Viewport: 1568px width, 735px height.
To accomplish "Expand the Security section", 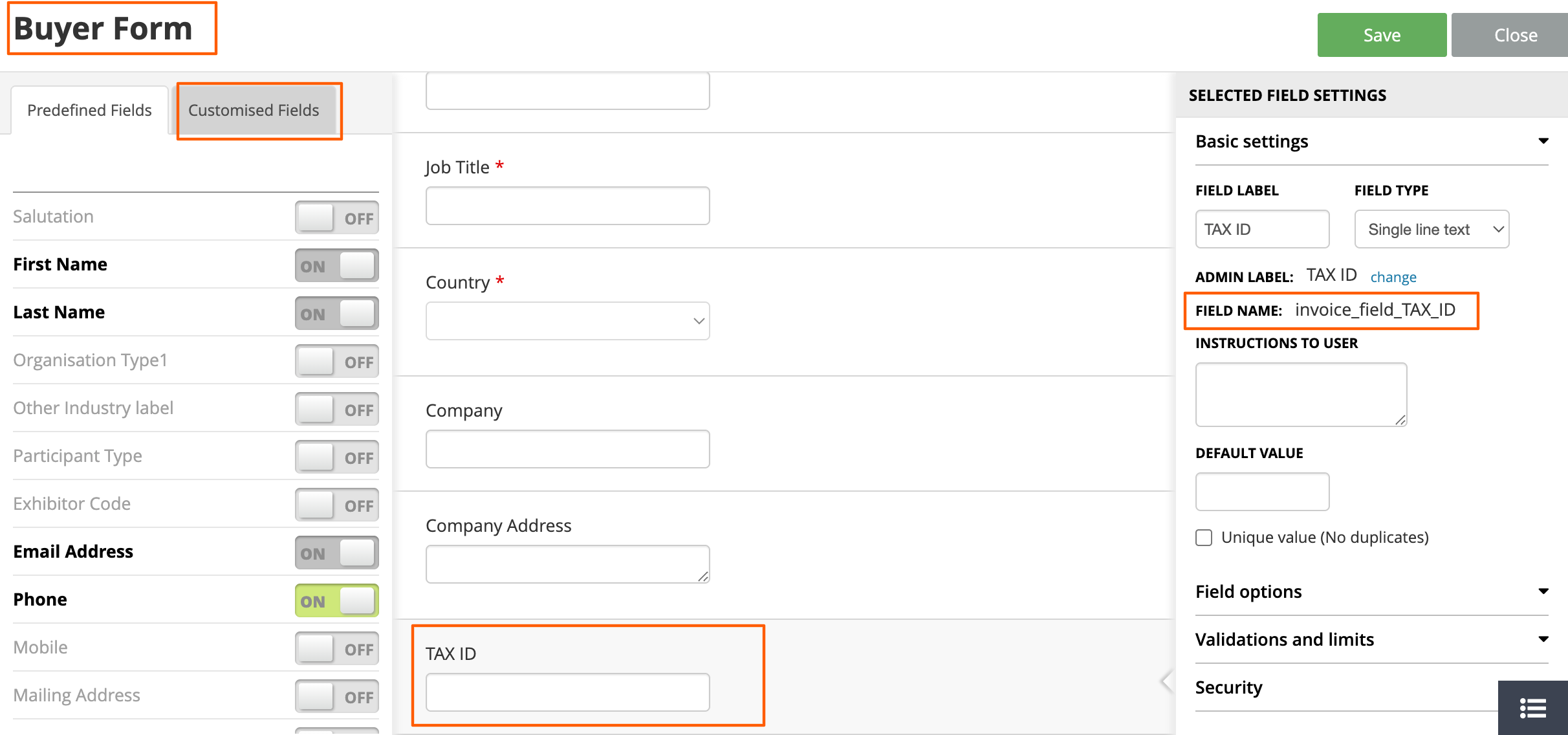I will click(1229, 687).
